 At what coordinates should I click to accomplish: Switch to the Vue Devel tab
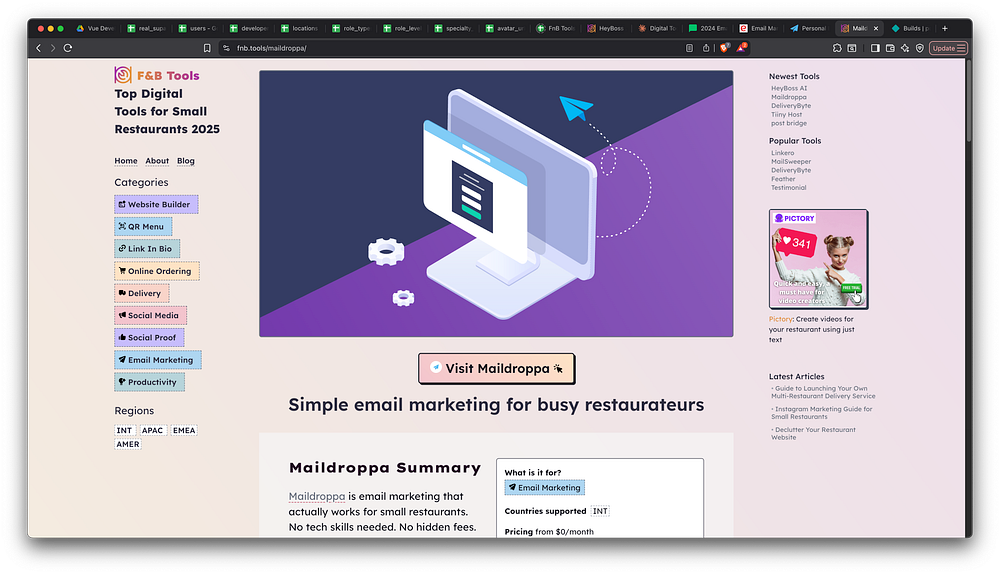click(x=96, y=28)
